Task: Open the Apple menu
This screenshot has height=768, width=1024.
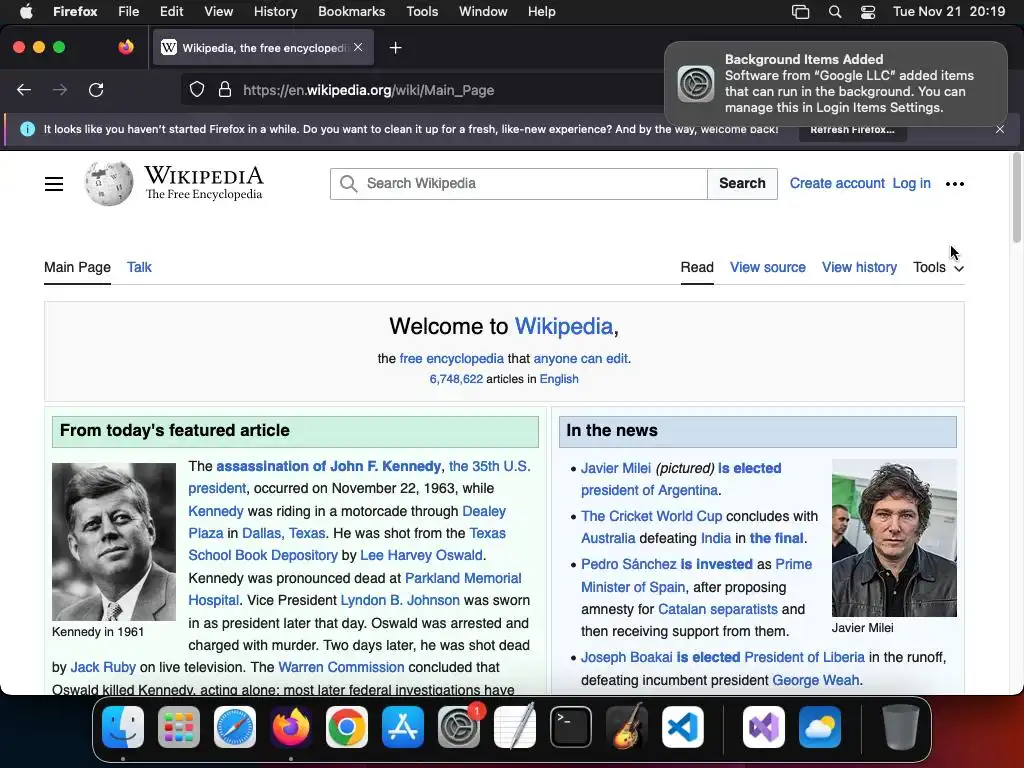Action: click(x=26, y=11)
